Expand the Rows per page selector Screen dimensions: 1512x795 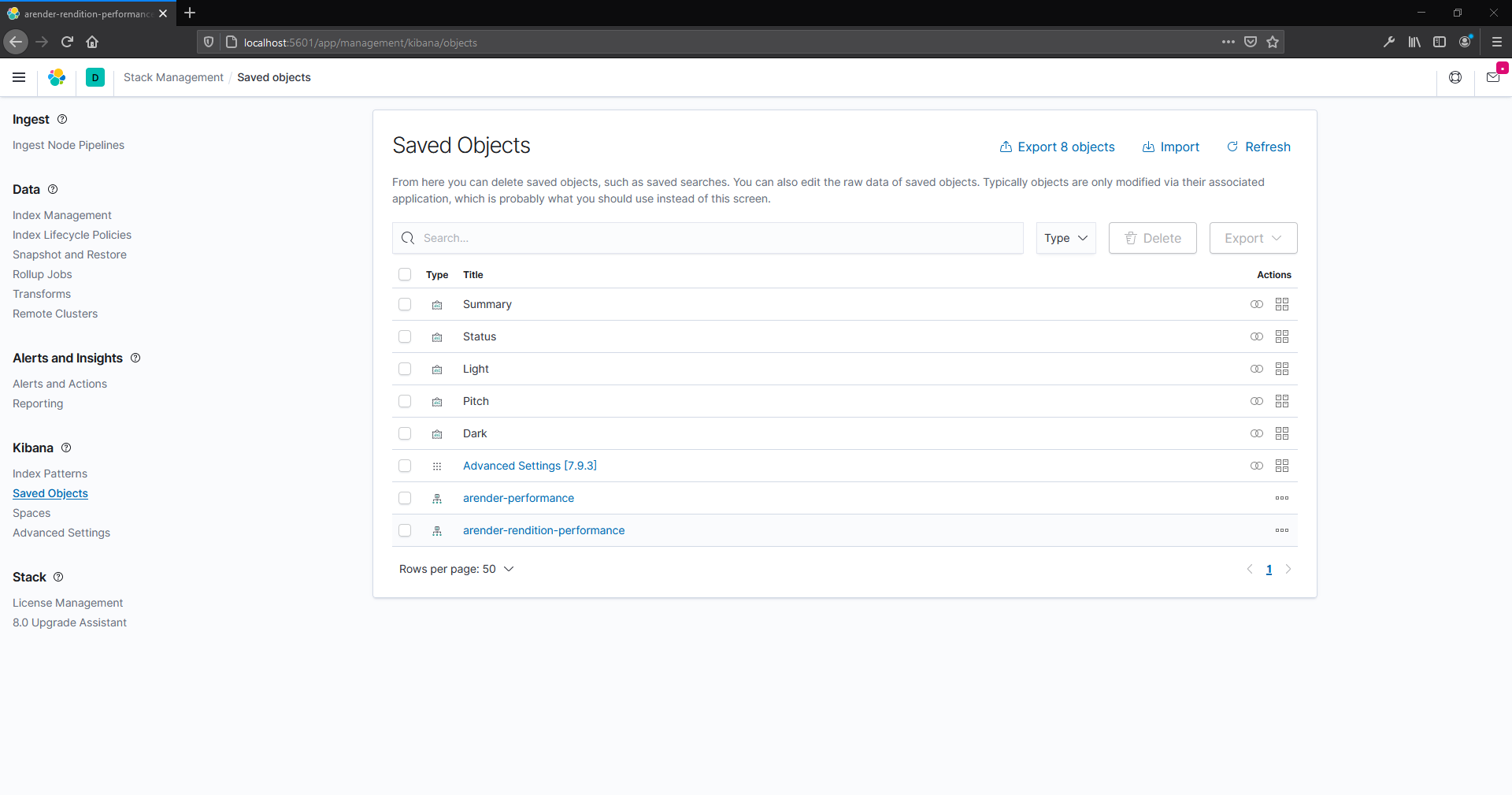[456, 569]
